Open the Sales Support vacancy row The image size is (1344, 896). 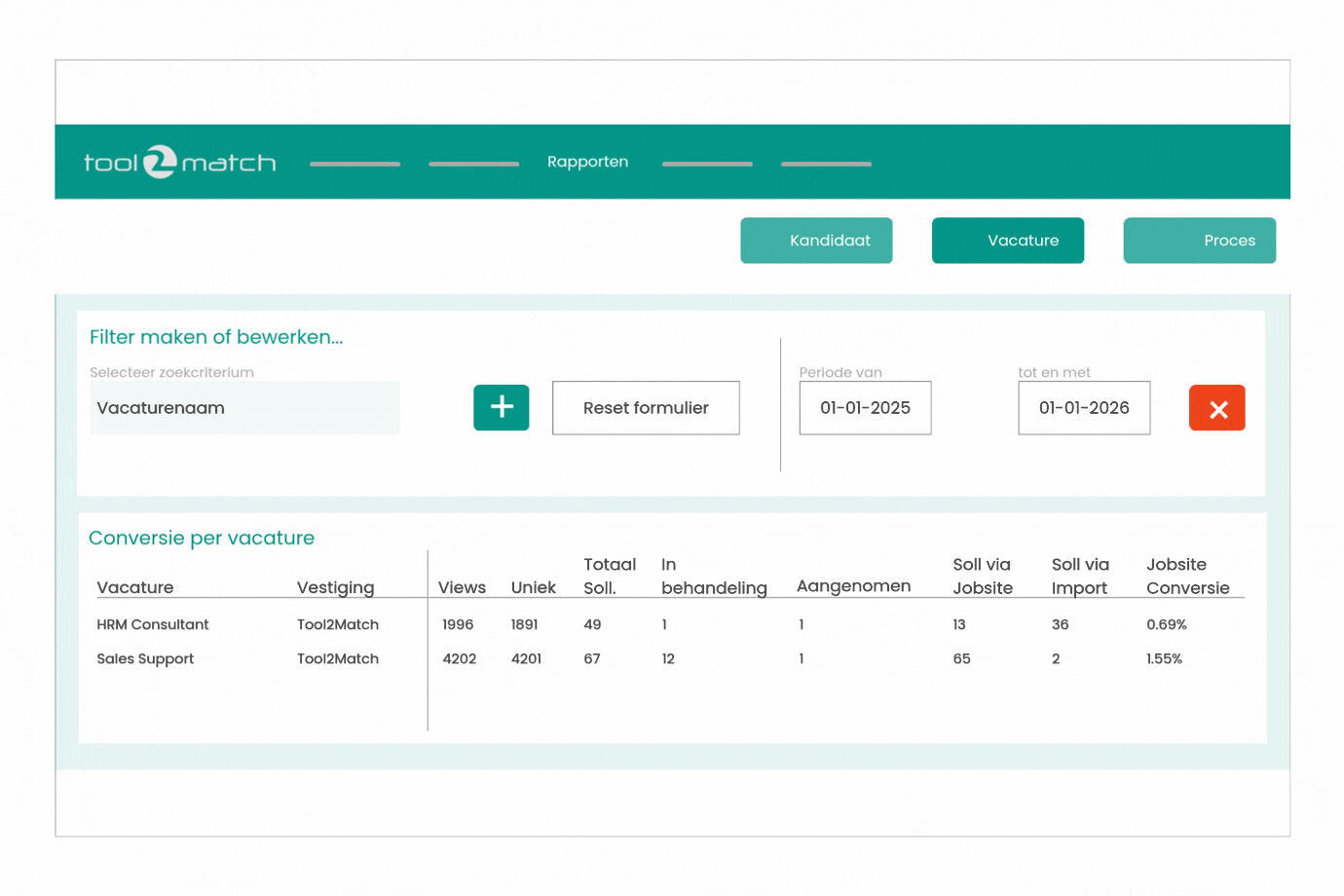tap(145, 658)
